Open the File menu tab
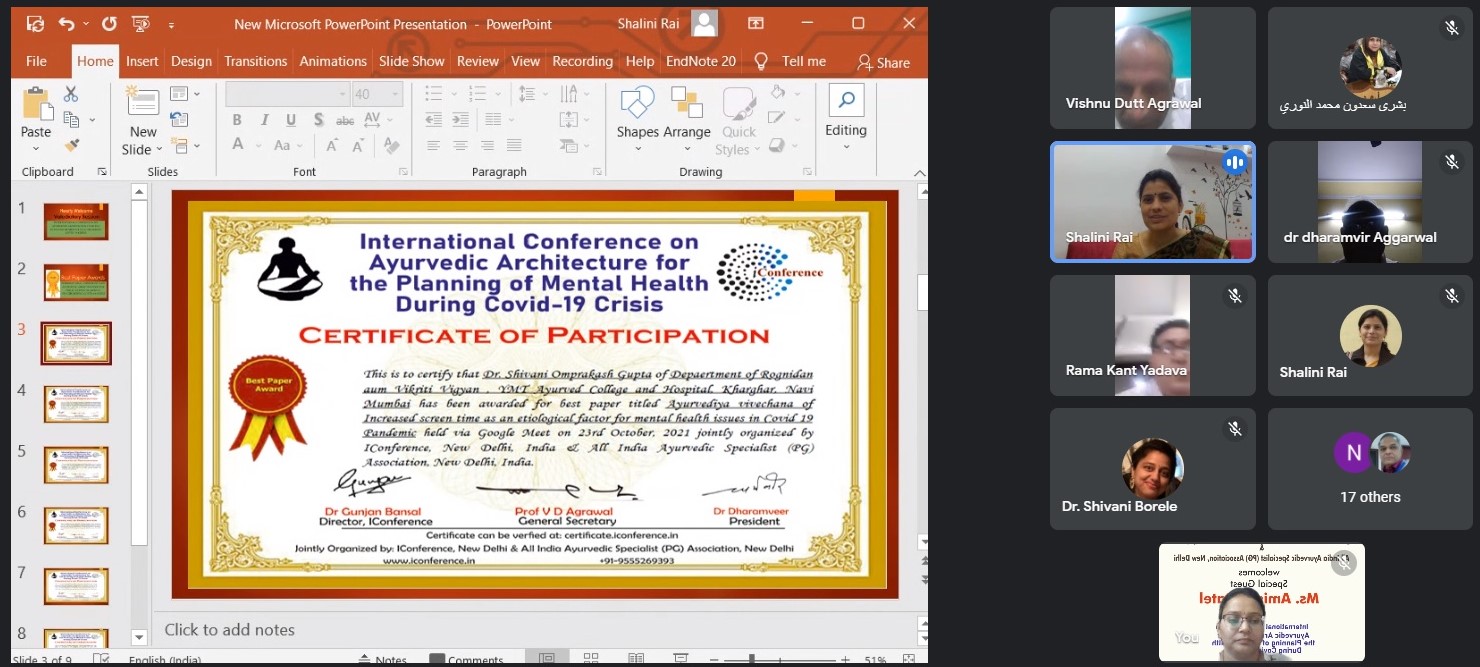 click(x=36, y=61)
